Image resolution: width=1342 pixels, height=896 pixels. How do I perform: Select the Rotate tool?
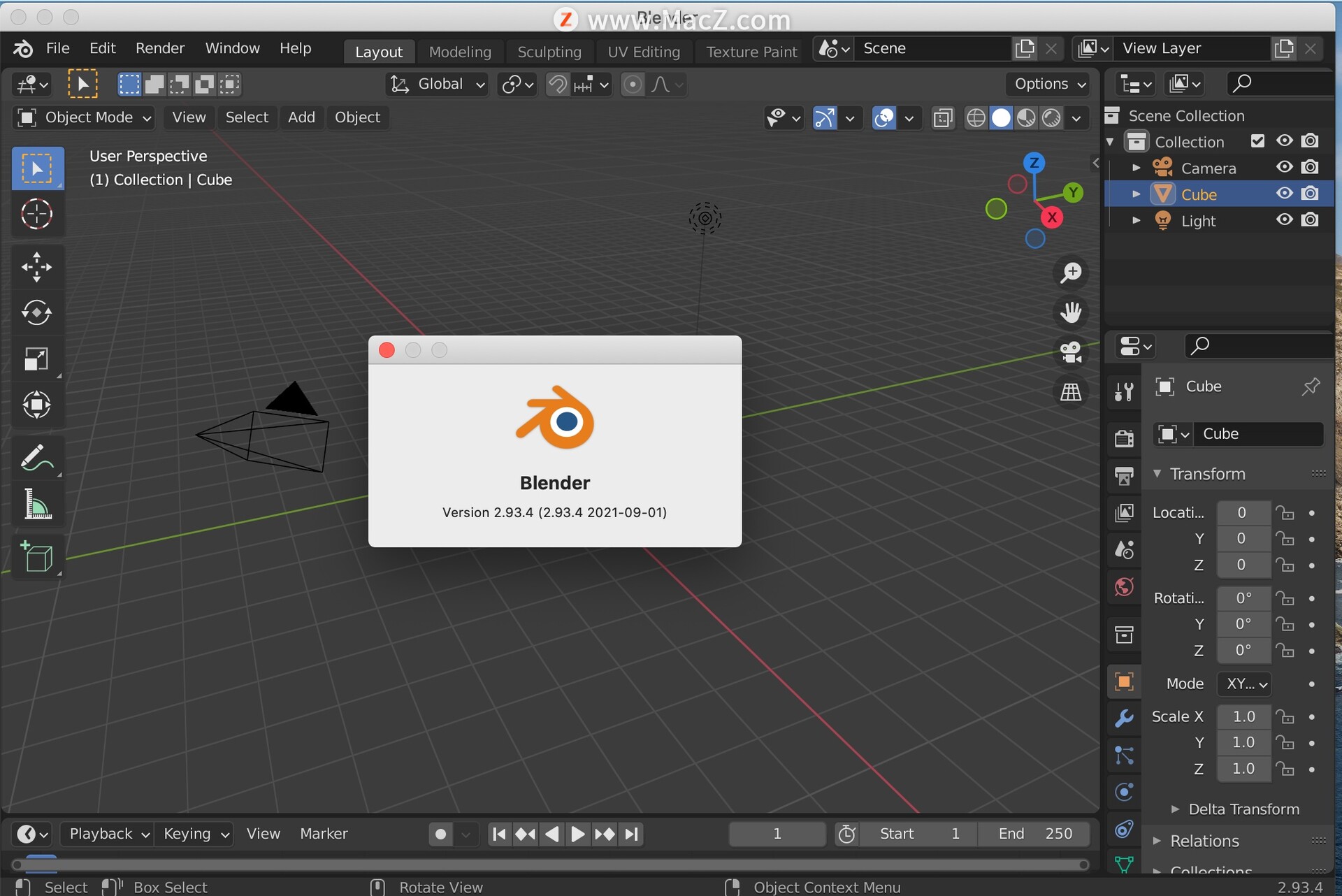(37, 312)
